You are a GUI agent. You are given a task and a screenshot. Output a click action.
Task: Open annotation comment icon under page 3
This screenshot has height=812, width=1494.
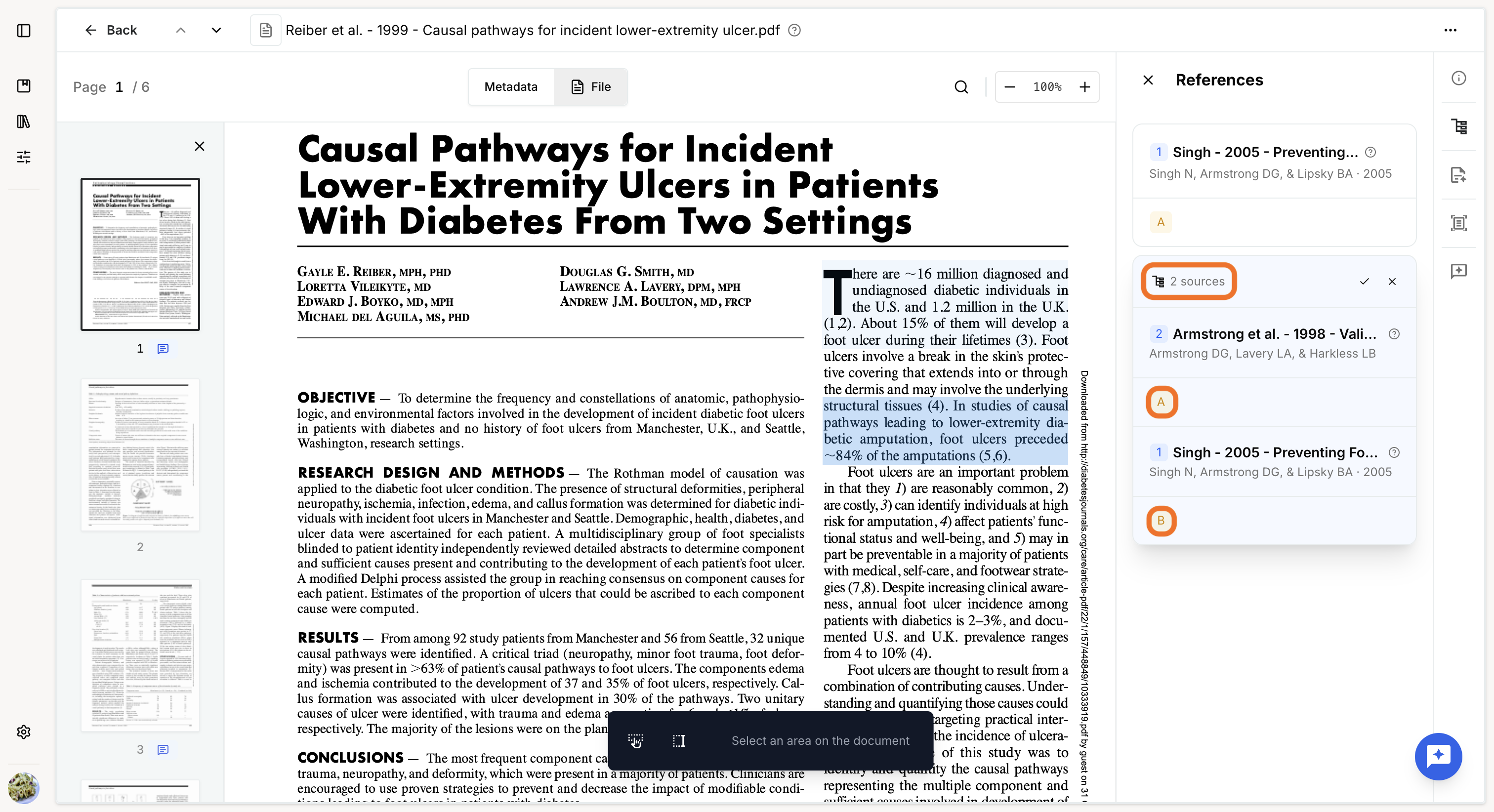click(x=163, y=750)
